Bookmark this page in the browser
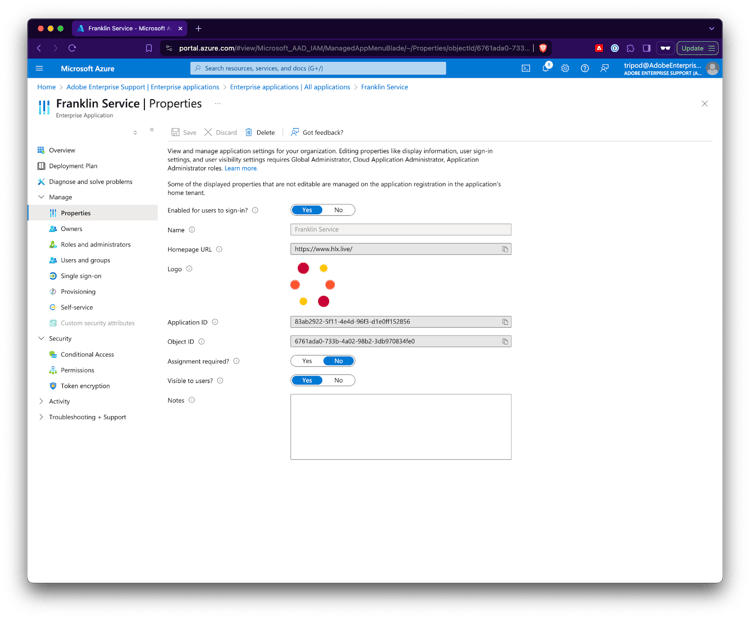Screen dimensions: 750x619 point(149,48)
